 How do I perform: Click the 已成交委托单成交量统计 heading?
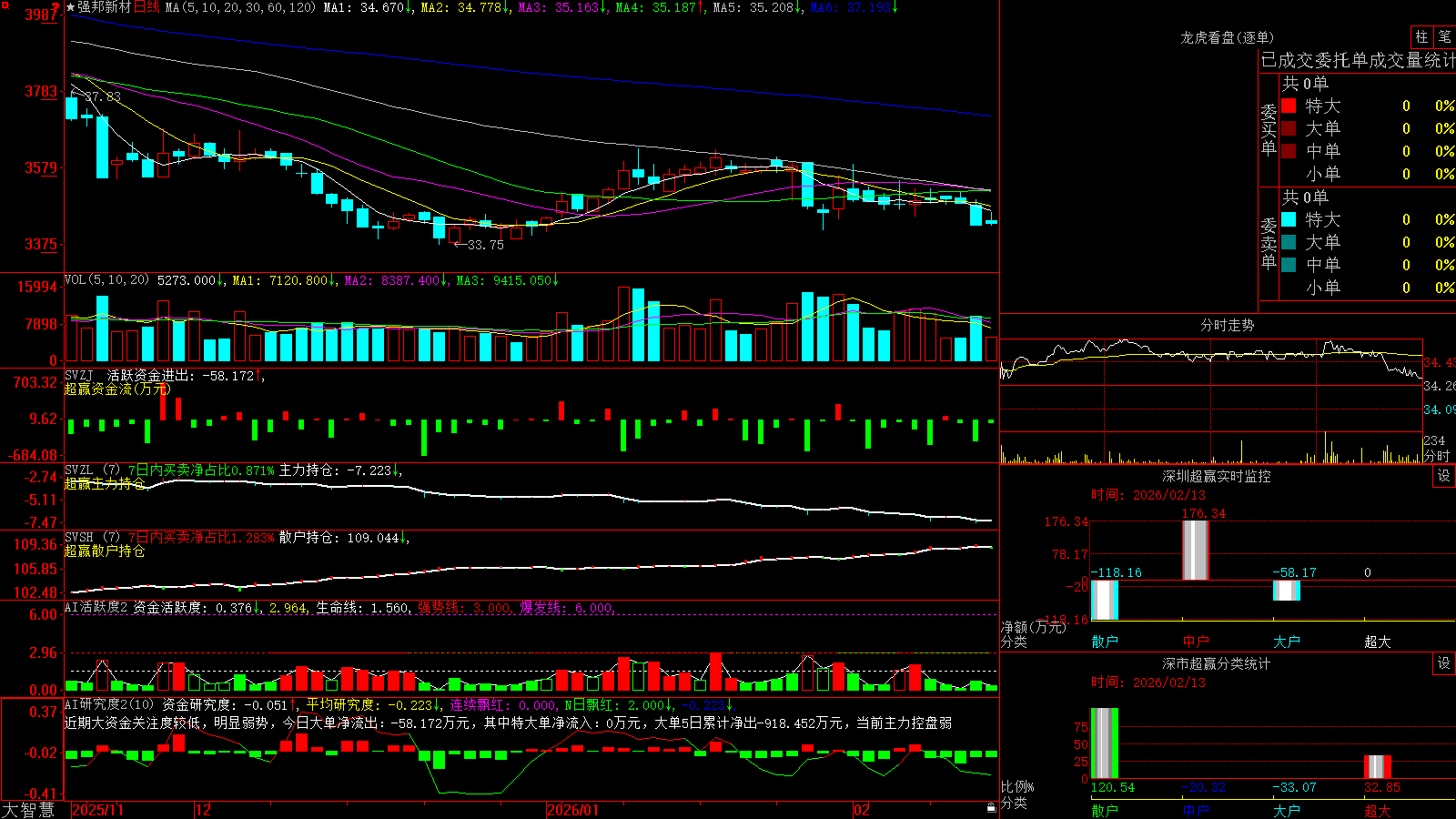point(1358,60)
